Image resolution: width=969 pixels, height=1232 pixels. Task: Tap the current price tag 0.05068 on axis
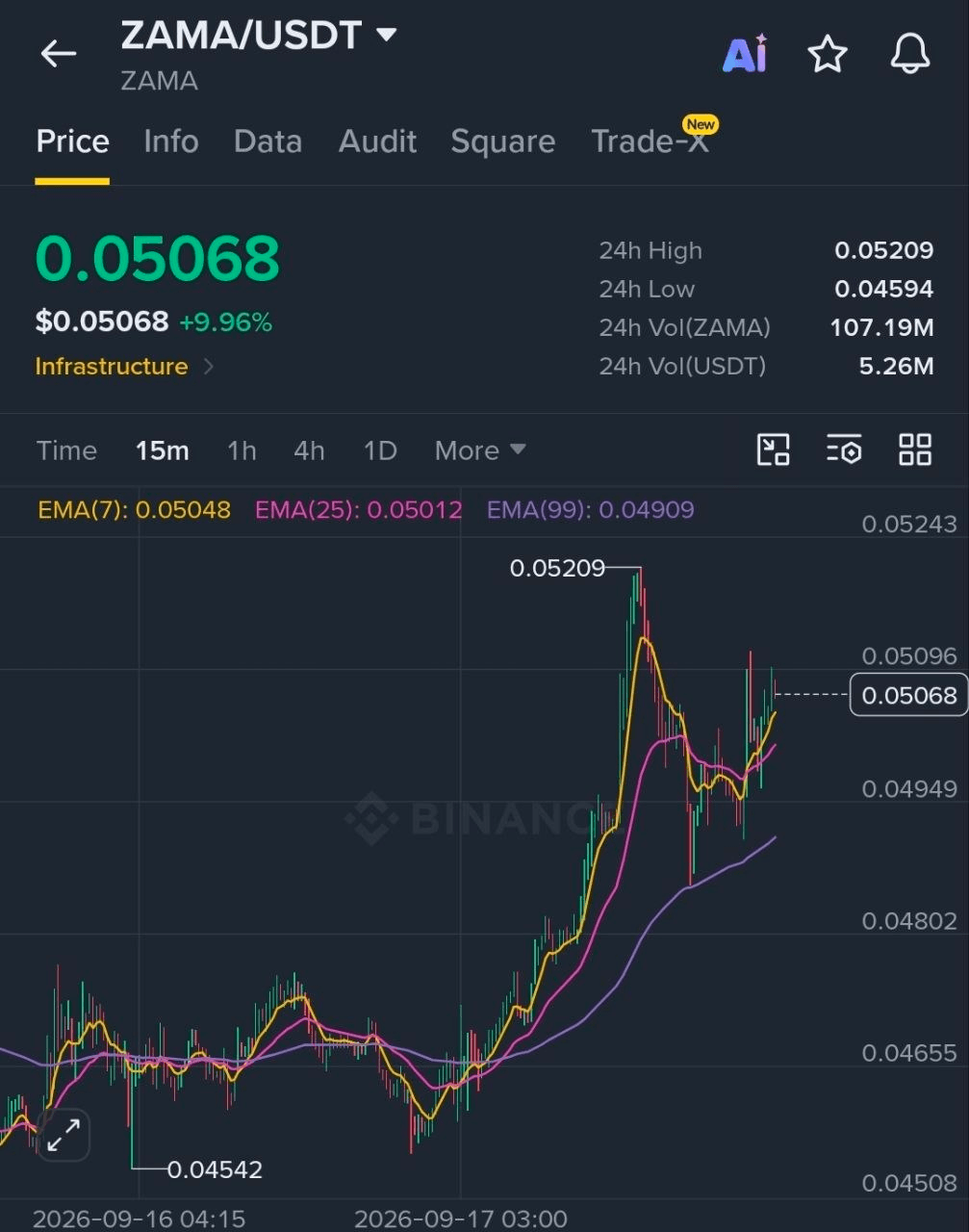coord(908,695)
